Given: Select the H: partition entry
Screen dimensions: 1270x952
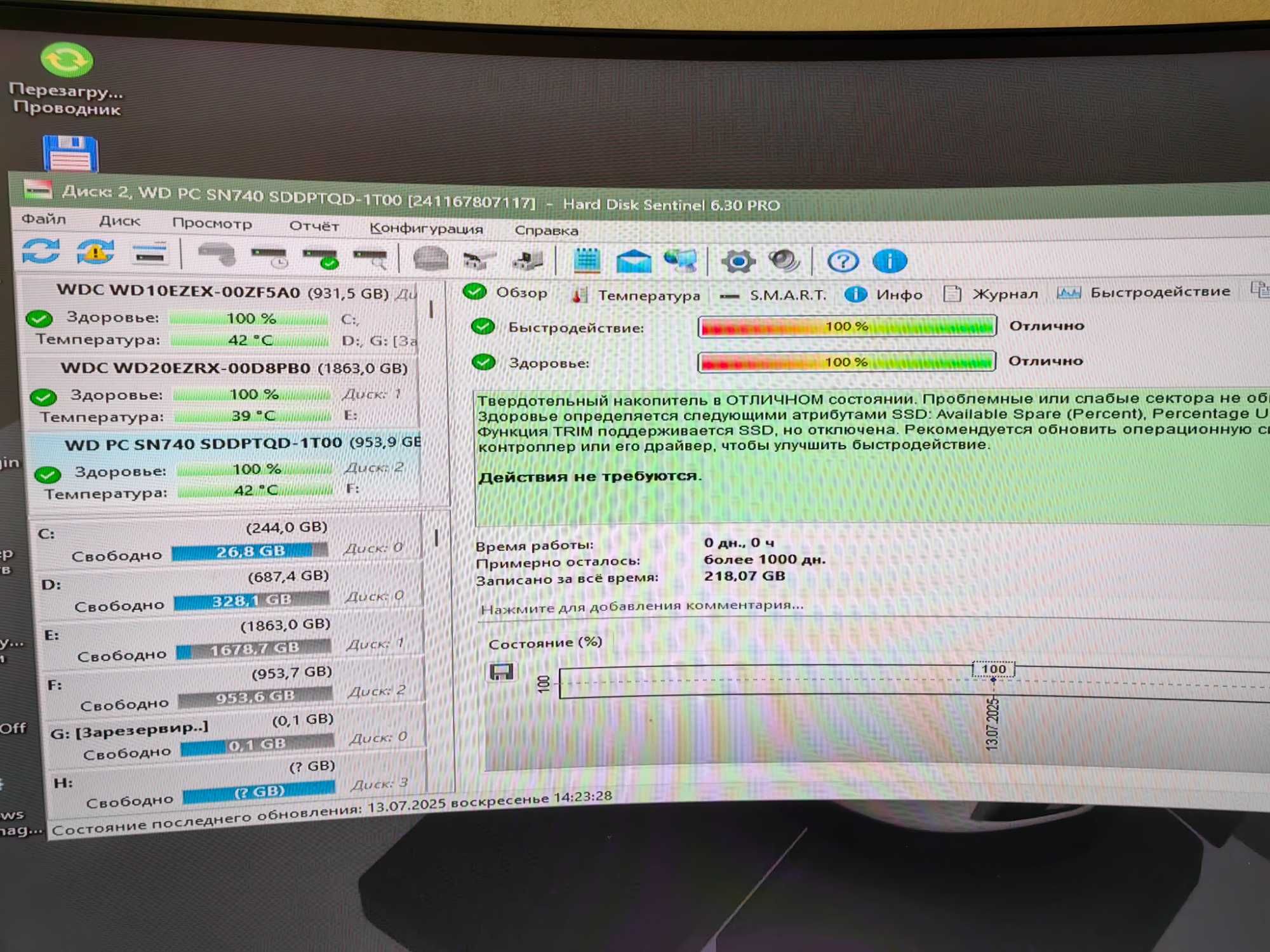Looking at the screenshot, I should point(235,783).
